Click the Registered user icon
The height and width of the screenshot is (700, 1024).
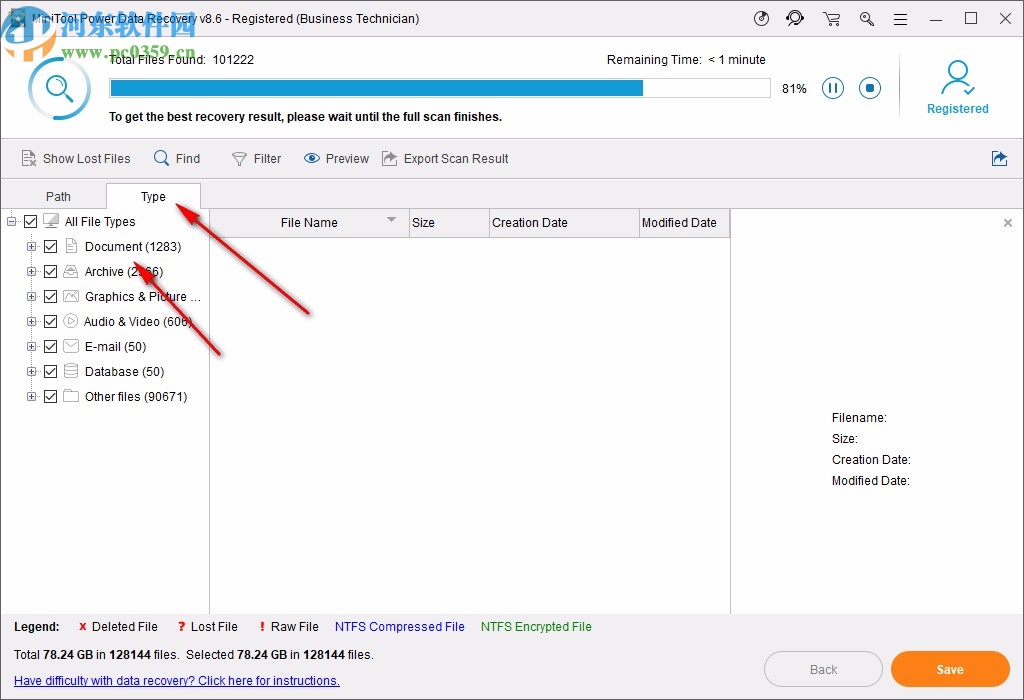pos(957,78)
